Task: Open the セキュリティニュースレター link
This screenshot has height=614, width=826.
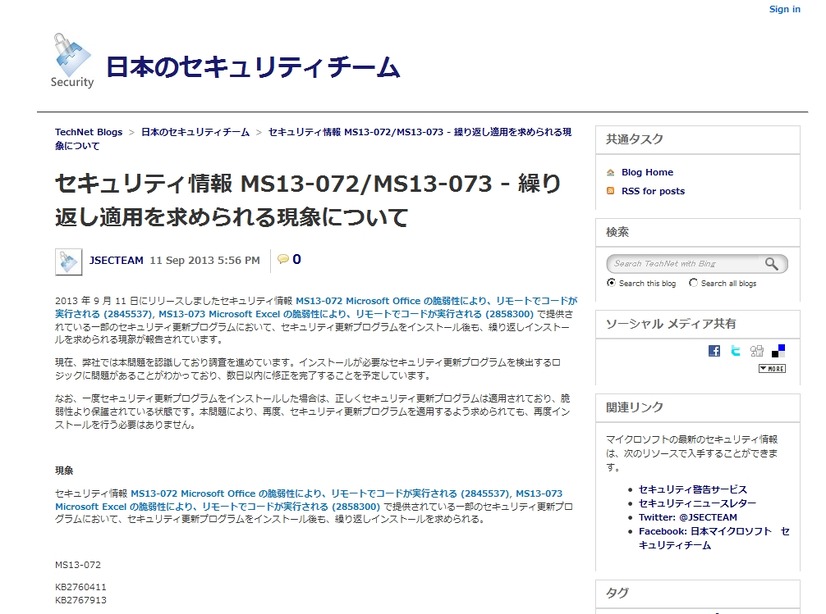Action: click(x=697, y=503)
